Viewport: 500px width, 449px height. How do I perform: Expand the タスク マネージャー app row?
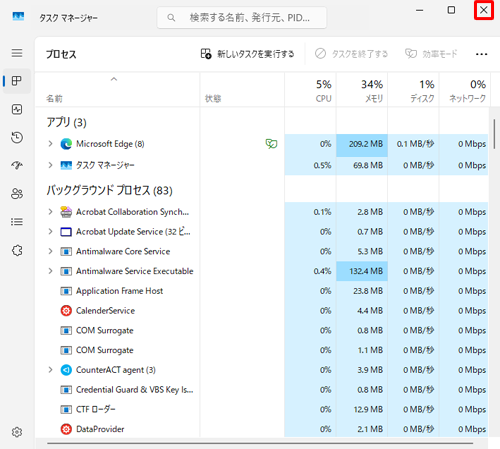(x=50, y=165)
